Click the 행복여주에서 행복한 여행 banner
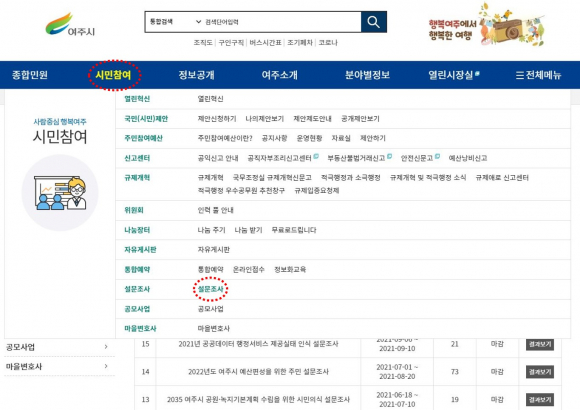Image resolution: width=580 pixels, height=410 pixels. coord(486,24)
